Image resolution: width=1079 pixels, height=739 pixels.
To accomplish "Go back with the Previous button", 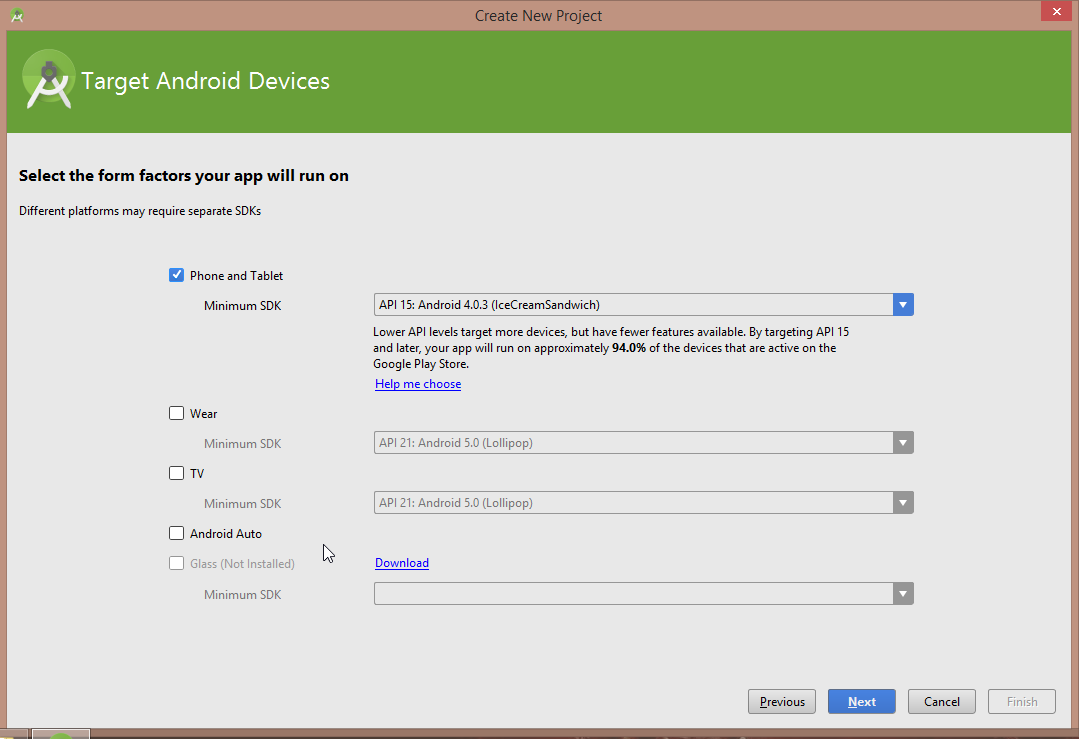I will [x=782, y=701].
